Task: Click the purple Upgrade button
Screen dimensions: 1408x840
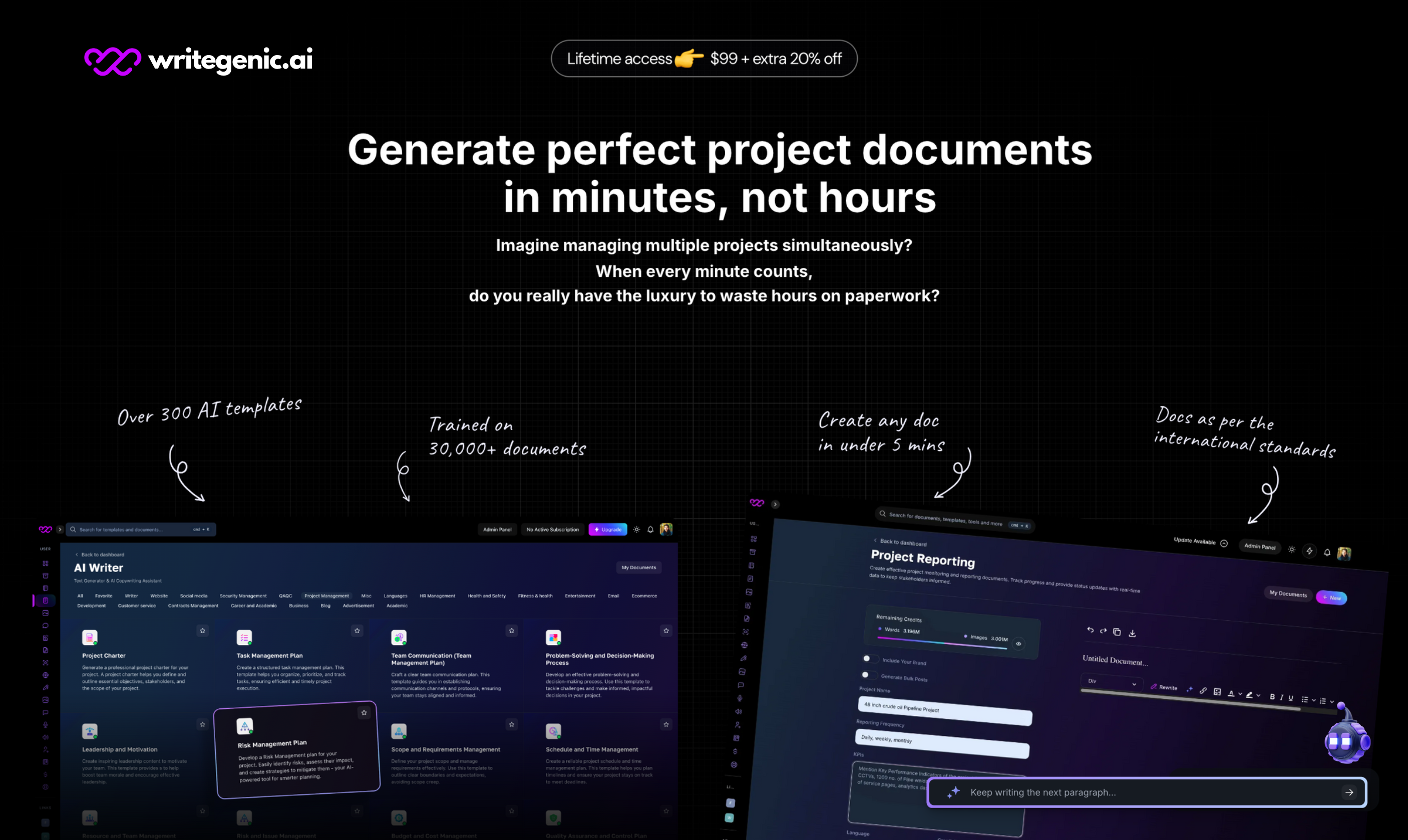Action: [x=608, y=530]
